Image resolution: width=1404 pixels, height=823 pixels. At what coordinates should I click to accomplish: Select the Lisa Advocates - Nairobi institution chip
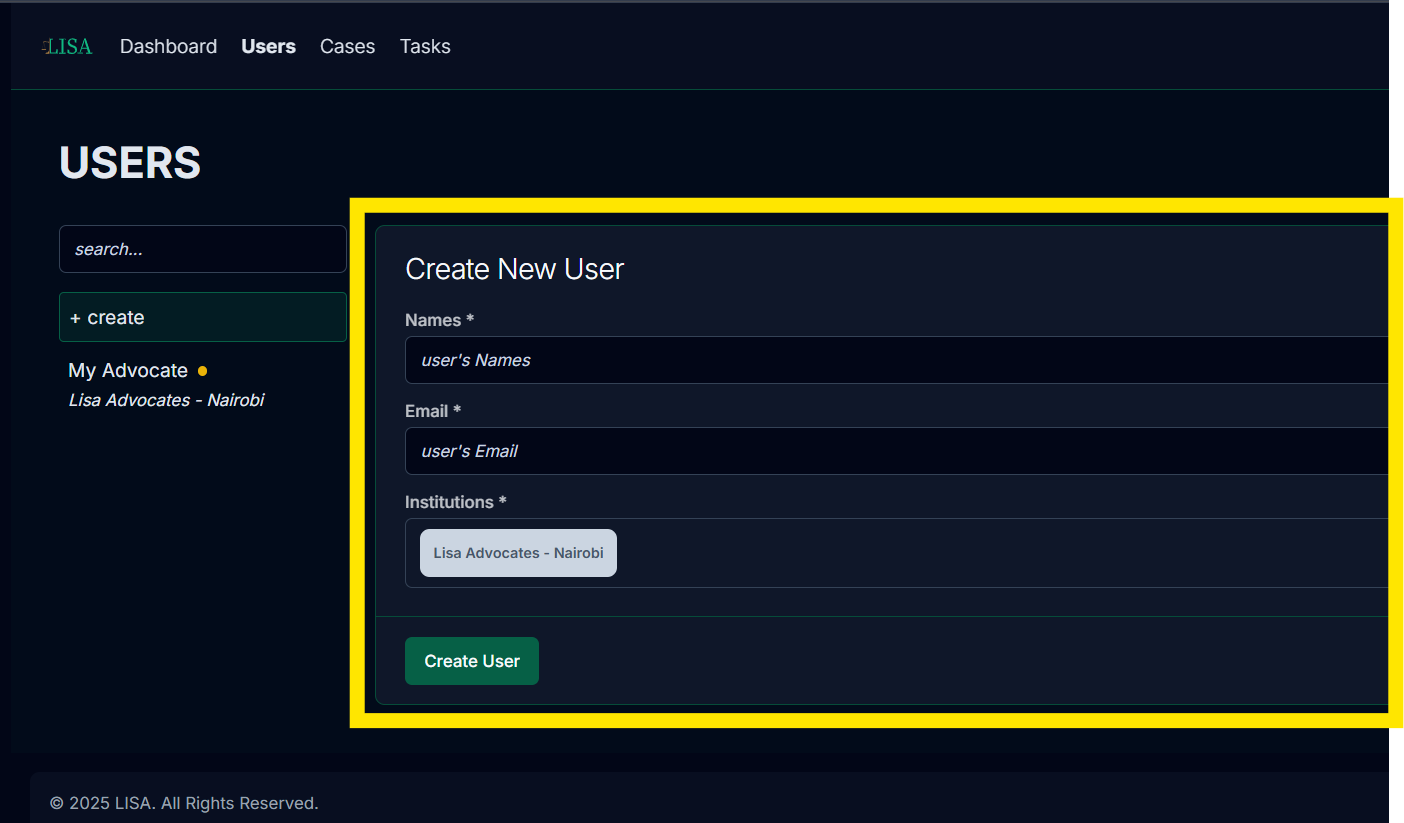(518, 552)
